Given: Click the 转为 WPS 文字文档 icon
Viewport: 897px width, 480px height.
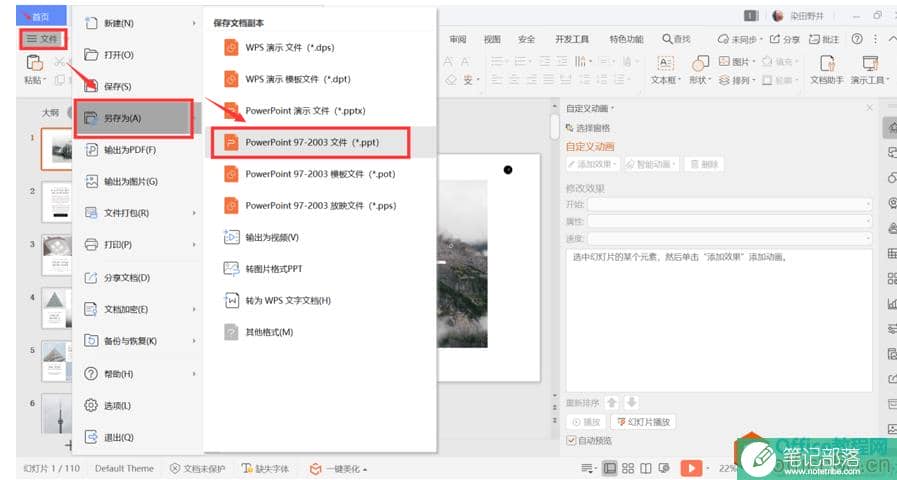Looking at the screenshot, I should (x=231, y=300).
